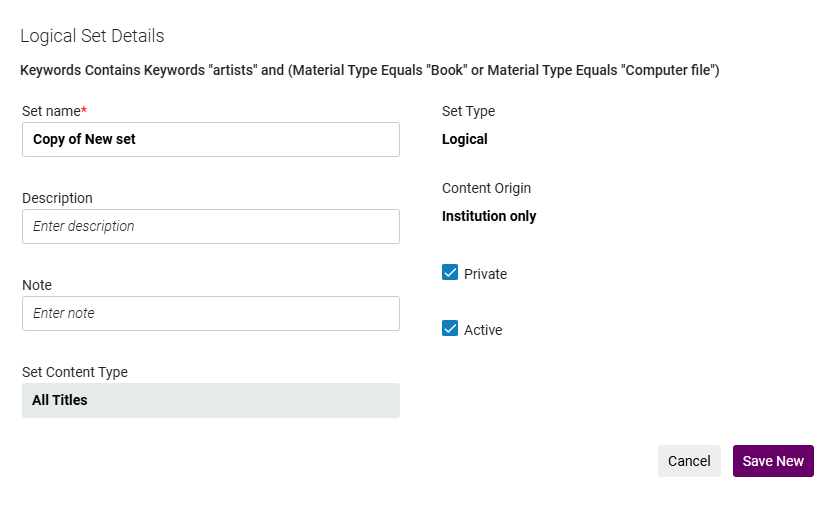Focus the Description text box
This screenshot has height=505, width=835.
tap(210, 227)
